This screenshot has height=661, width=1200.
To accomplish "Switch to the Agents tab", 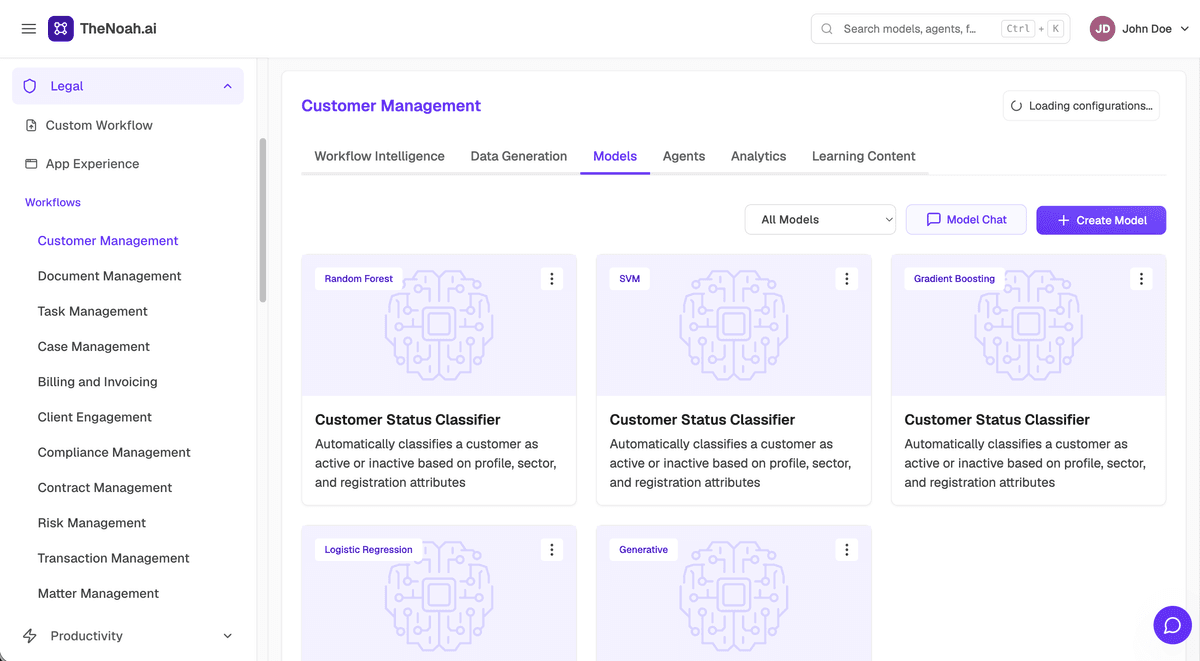I will 684,156.
